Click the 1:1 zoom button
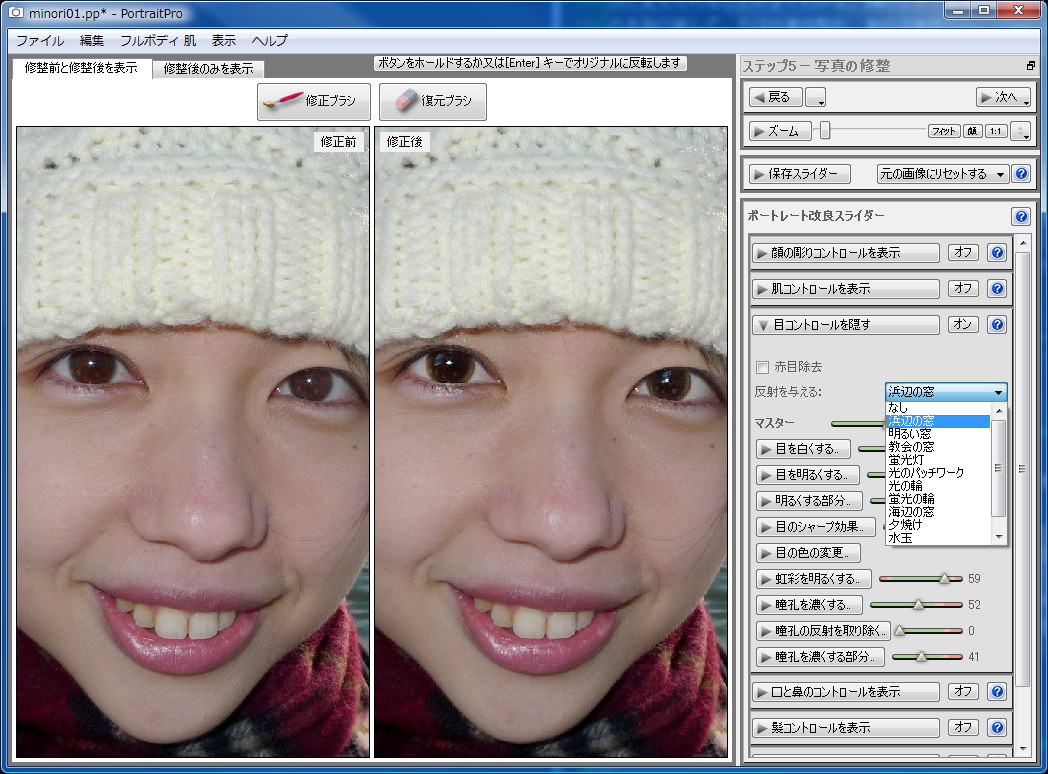The image size is (1048, 774). click(x=996, y=131)
